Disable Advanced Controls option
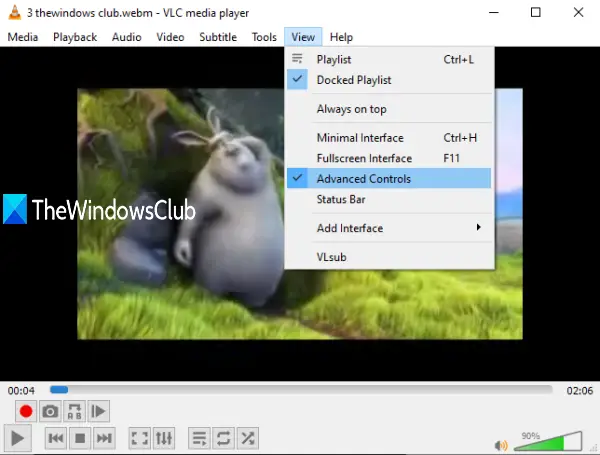 (389, 178)
